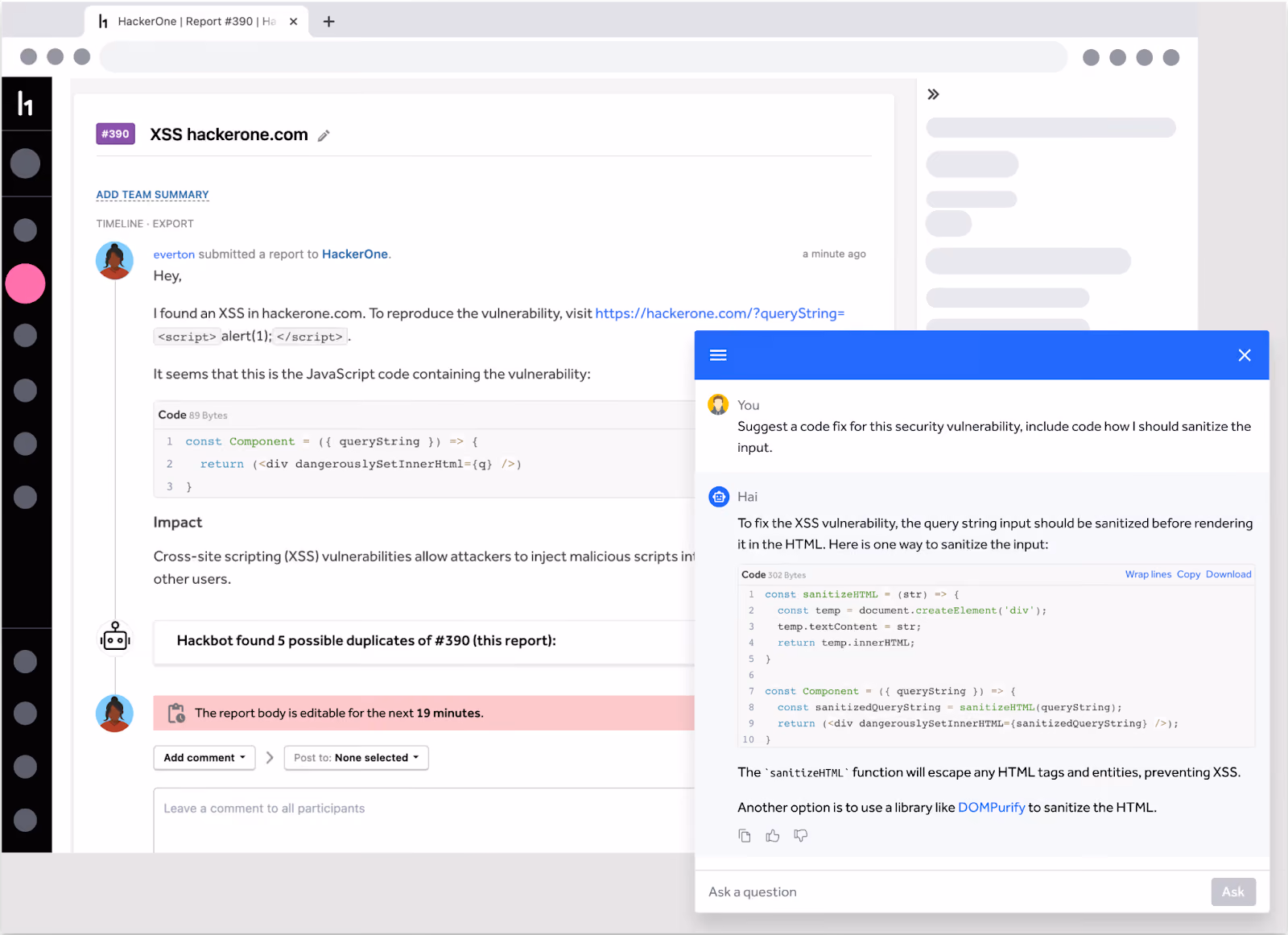Click the clipboard icon in the editable notice
Screen dimensions: 1288x935
click(176, 714)
